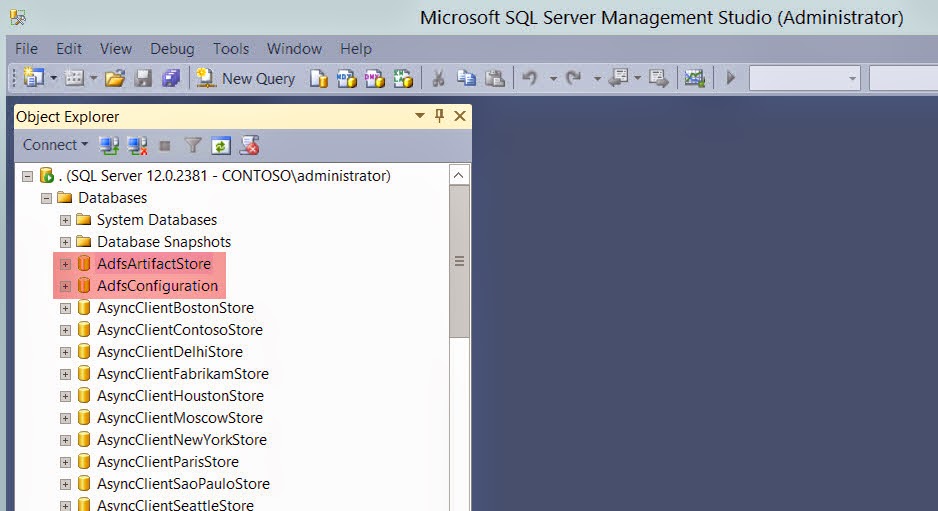Select the Databases folder label
This screenshot has height=511, width=938.
point(112,198)
